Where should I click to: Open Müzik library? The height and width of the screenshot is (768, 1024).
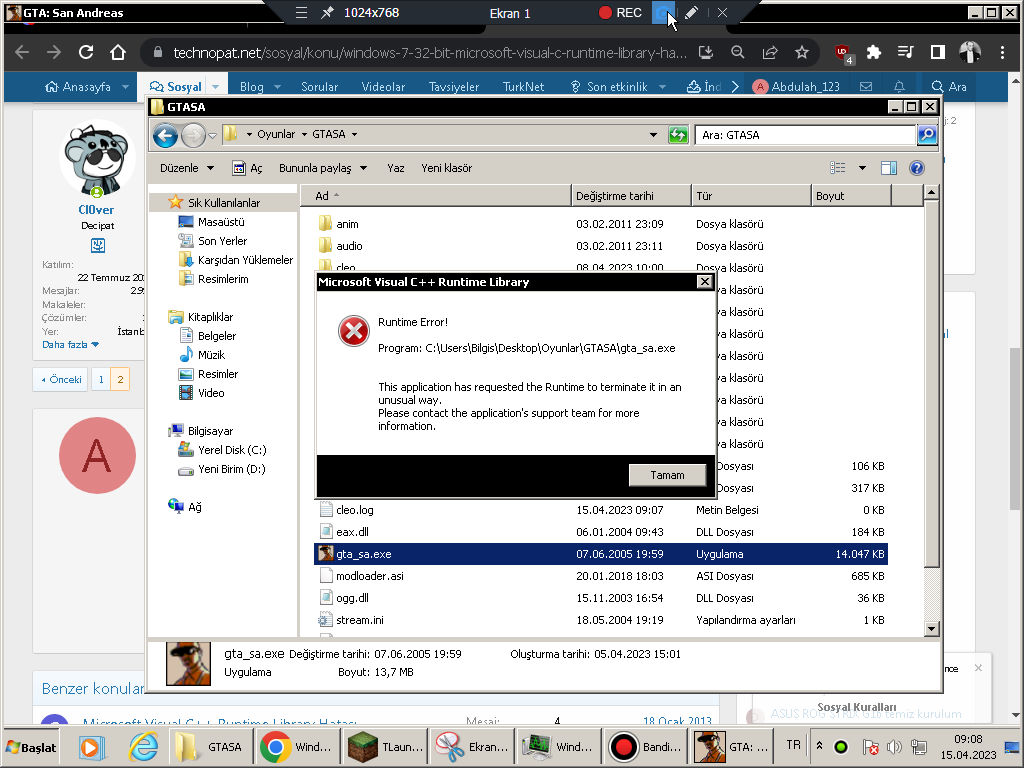point(211,355)
